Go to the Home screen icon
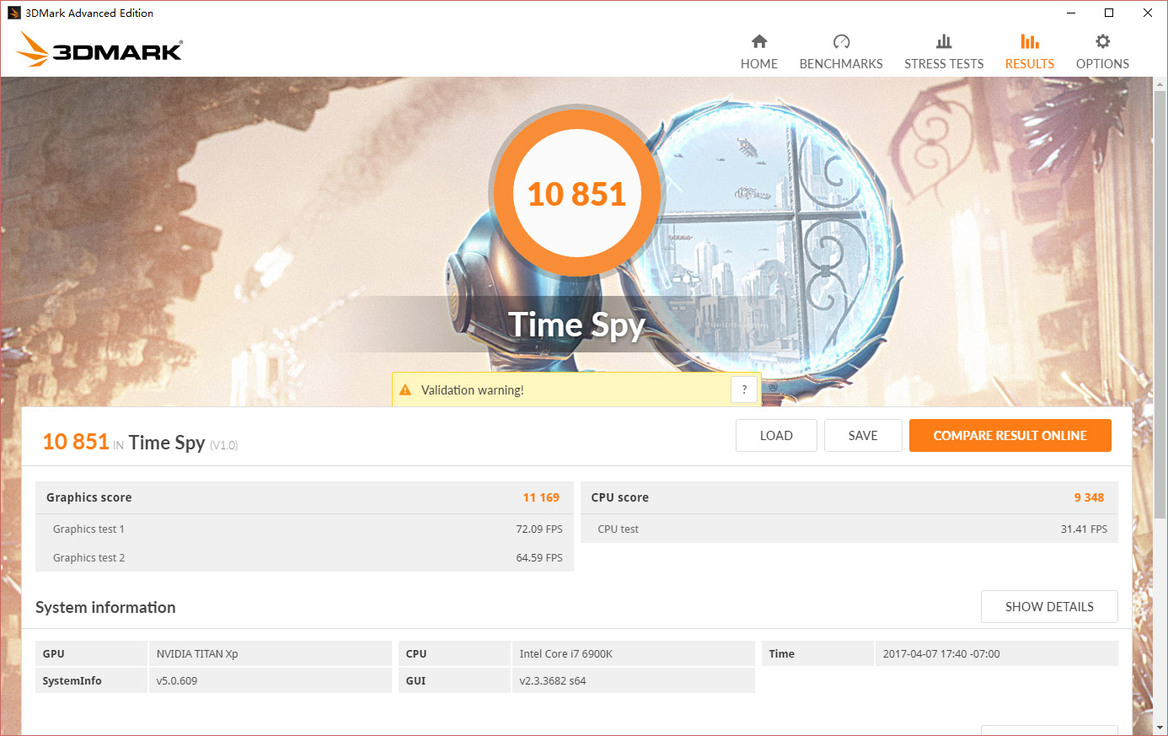Viewport: 1168px width, 736px height. [x=759, y=42]
